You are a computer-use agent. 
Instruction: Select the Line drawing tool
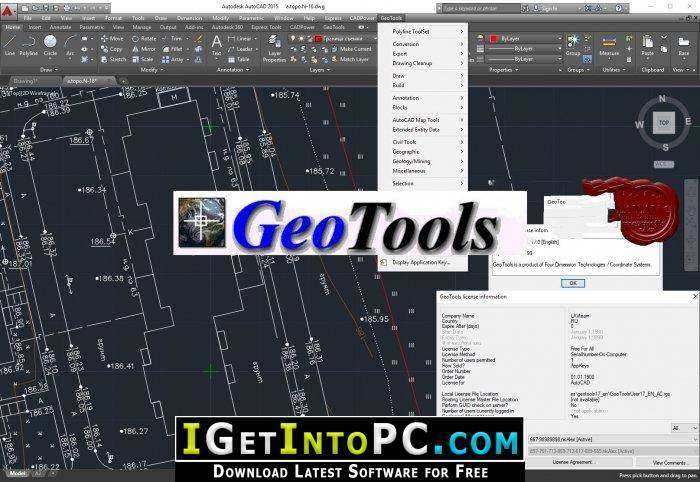pyautogui.click(x=9, y=46)
